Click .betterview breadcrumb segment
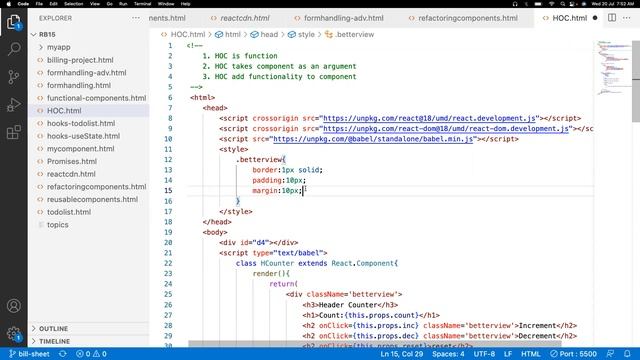 (x=349, y=35)
